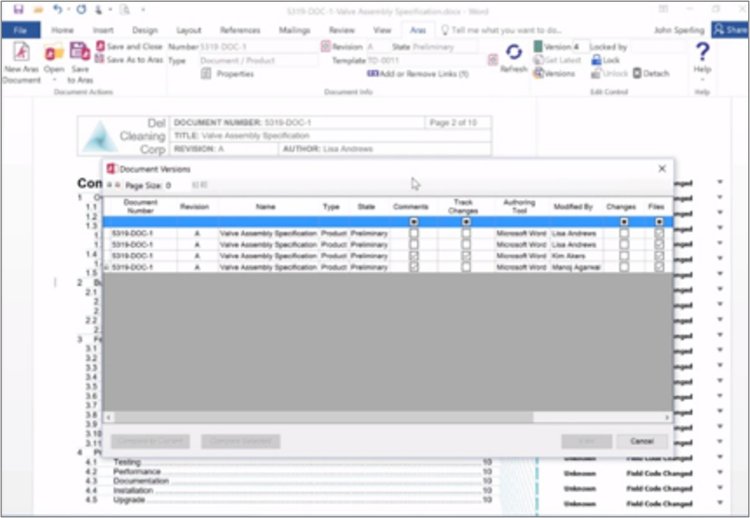
Task: Click the green Version icon
Action: pos(538,46)
